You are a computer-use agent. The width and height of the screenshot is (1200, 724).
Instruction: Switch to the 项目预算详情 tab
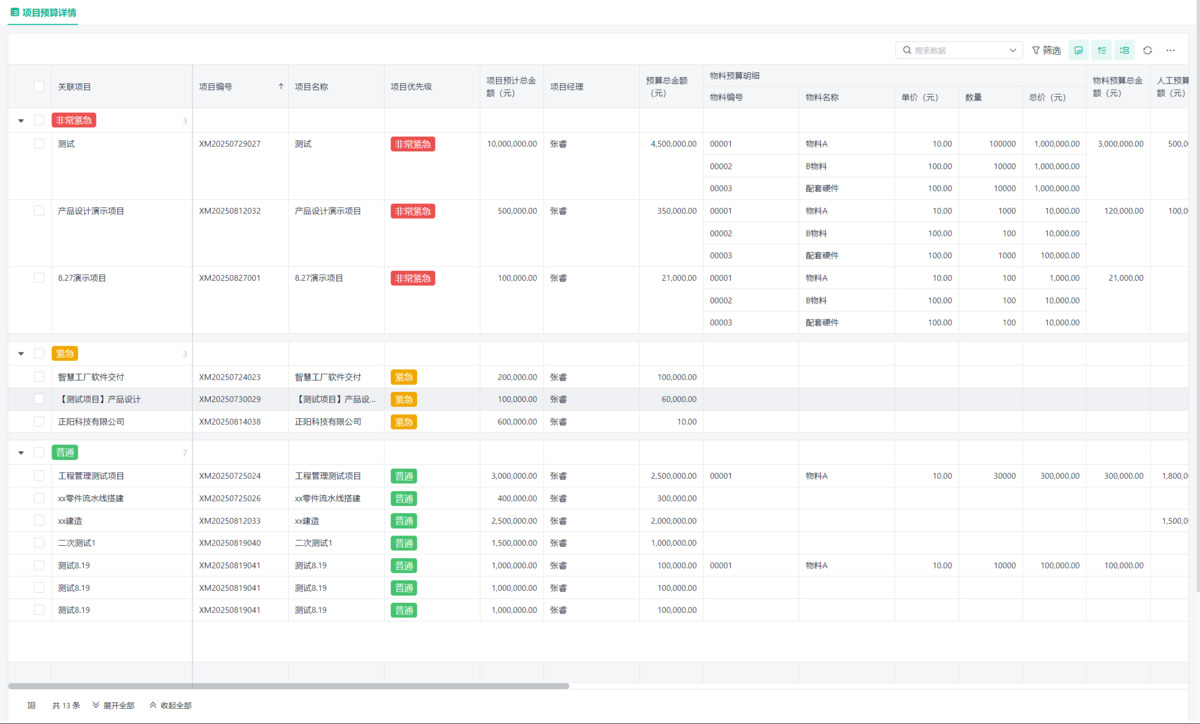click(x=43, y=13)
